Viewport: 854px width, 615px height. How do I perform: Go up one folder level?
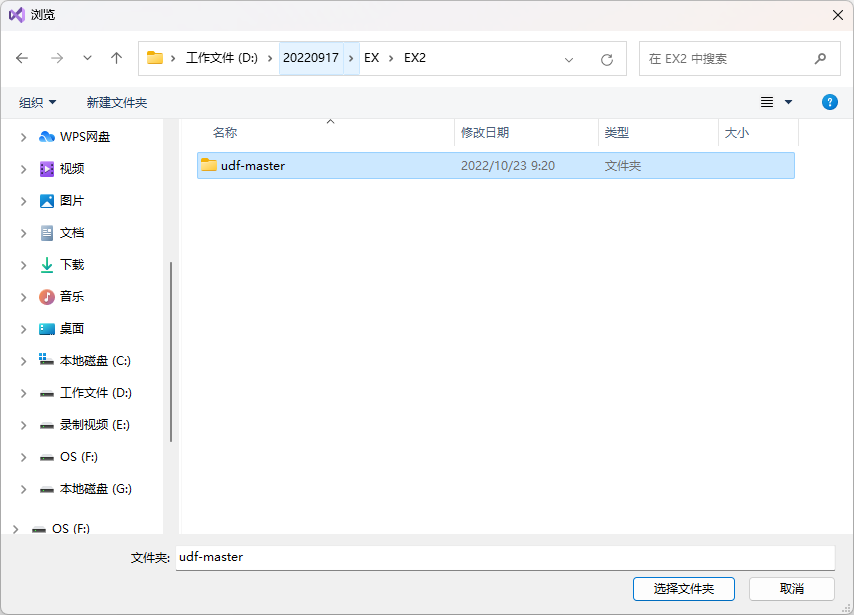coord(116,58)
